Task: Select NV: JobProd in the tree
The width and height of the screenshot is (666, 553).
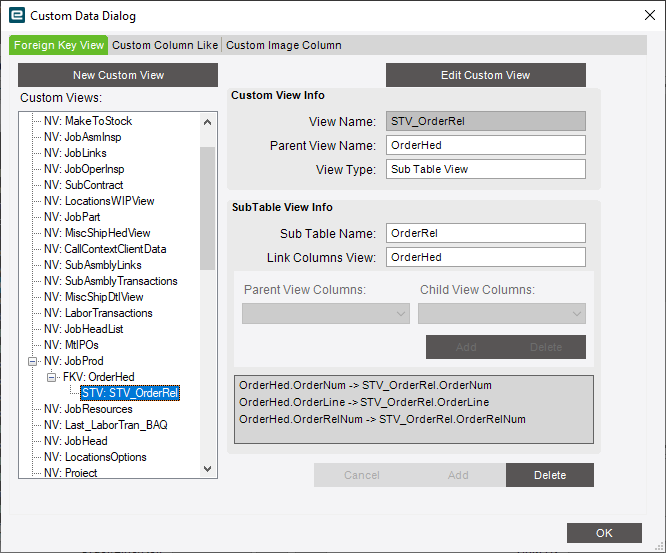Action: (x=73, y=361)
